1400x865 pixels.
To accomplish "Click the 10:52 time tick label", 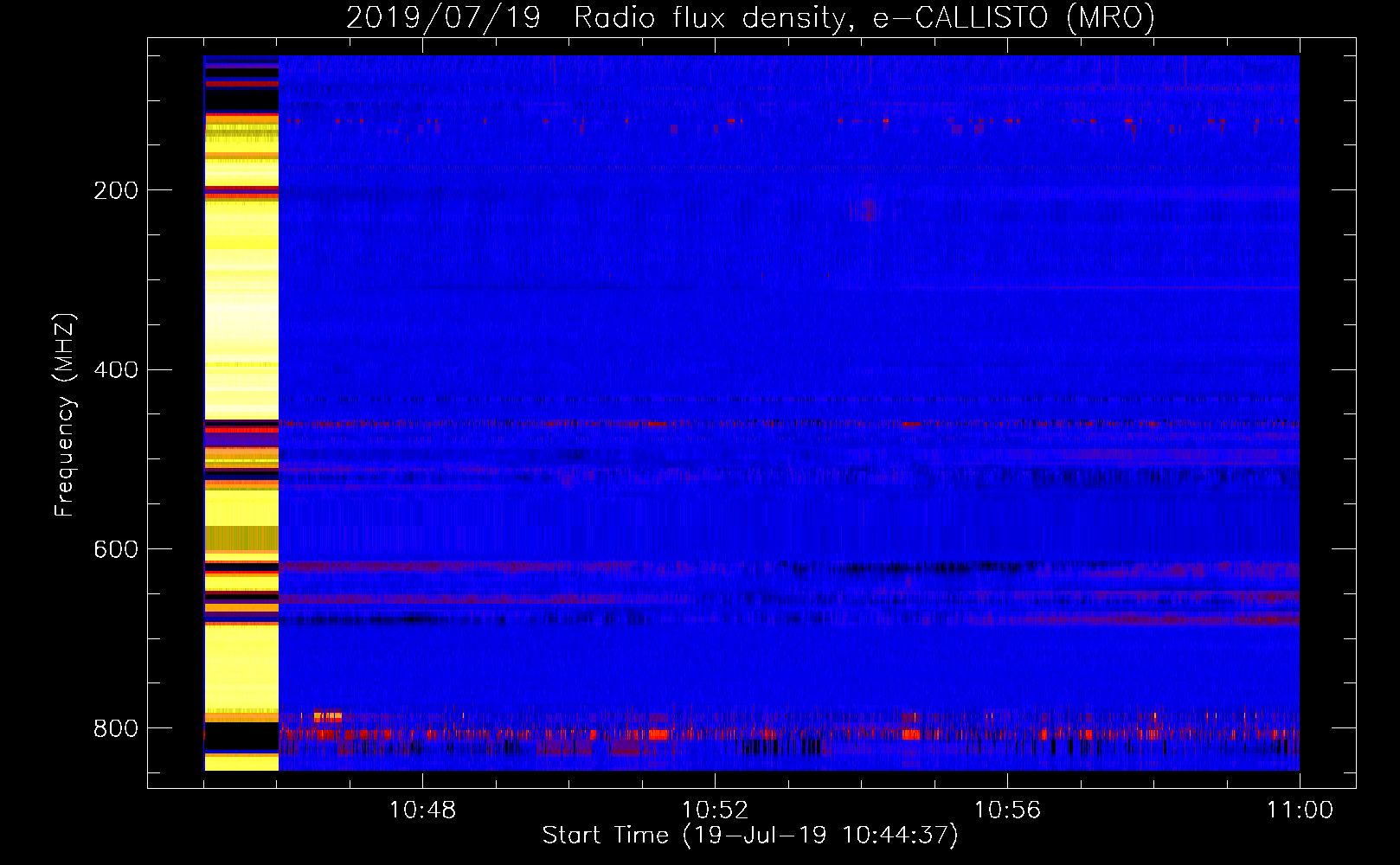I will click(715, 811).
